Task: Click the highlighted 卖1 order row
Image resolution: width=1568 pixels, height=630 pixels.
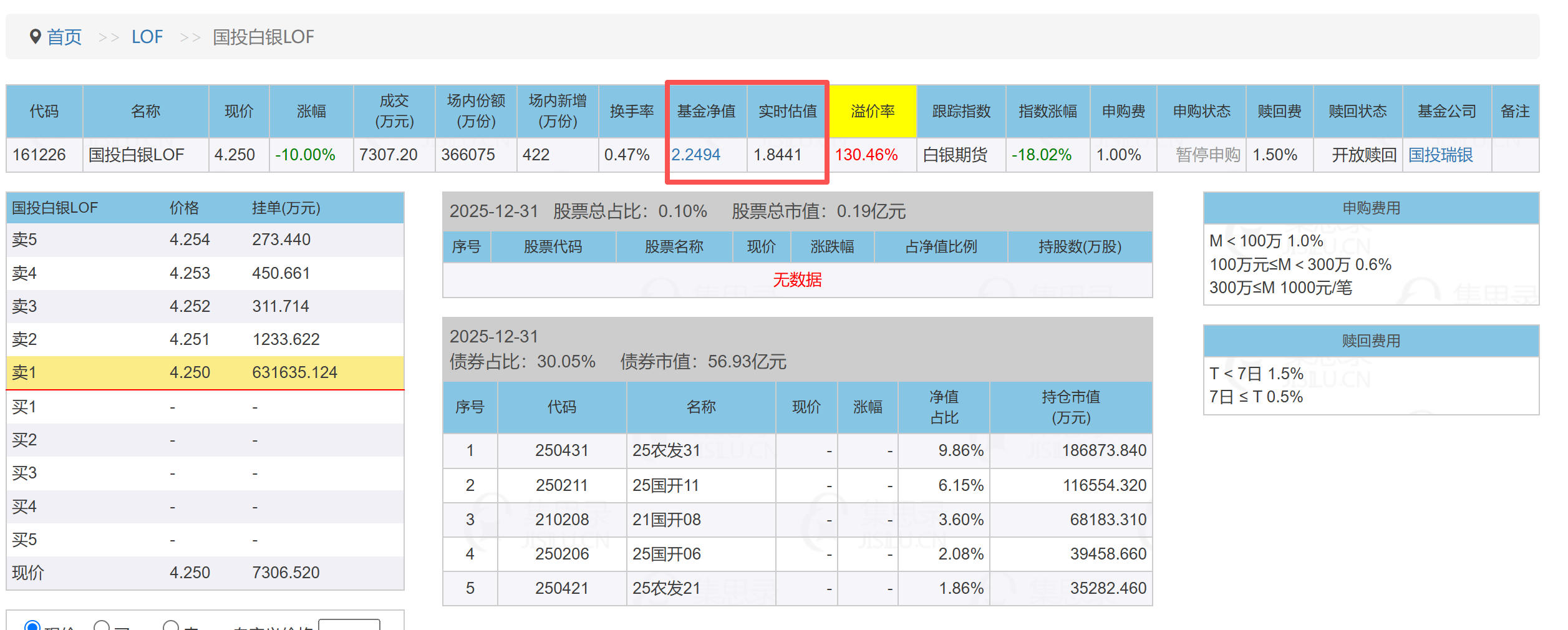Action: pos(205,372)
